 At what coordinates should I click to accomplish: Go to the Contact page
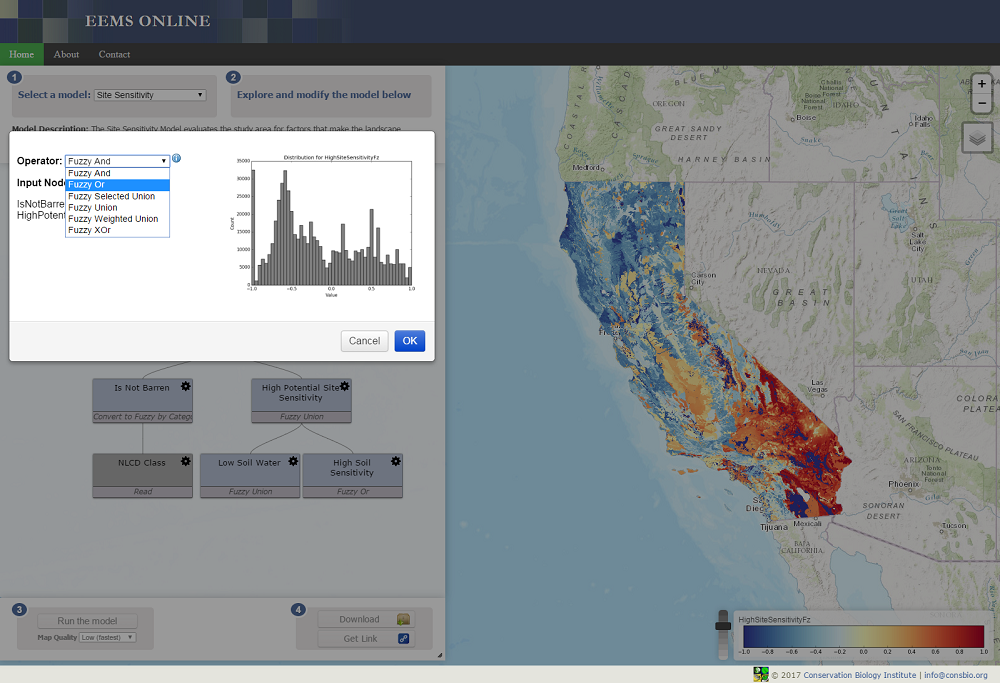[114, 54]
